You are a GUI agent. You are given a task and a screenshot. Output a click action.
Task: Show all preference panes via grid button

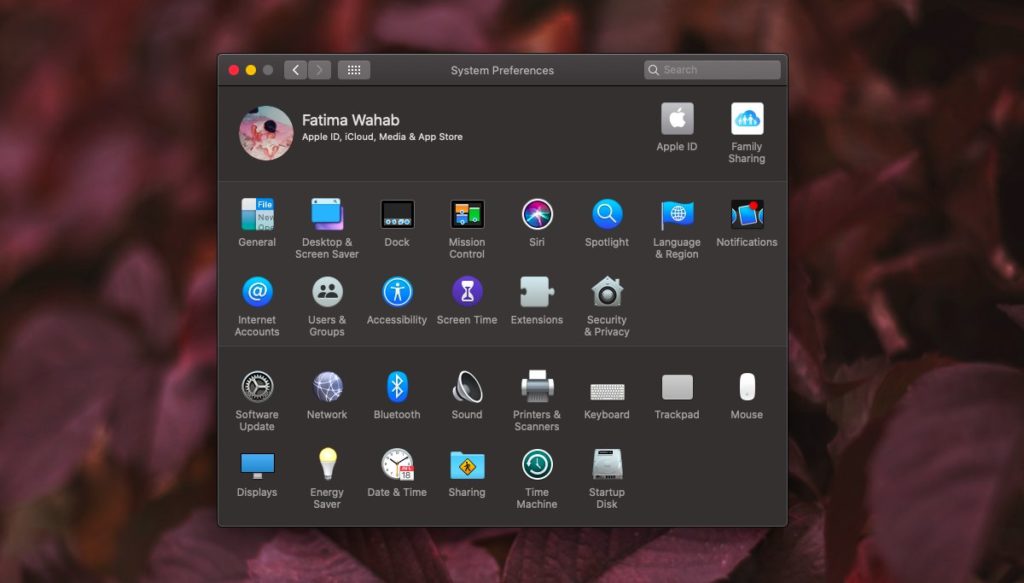tap(353, 70)
